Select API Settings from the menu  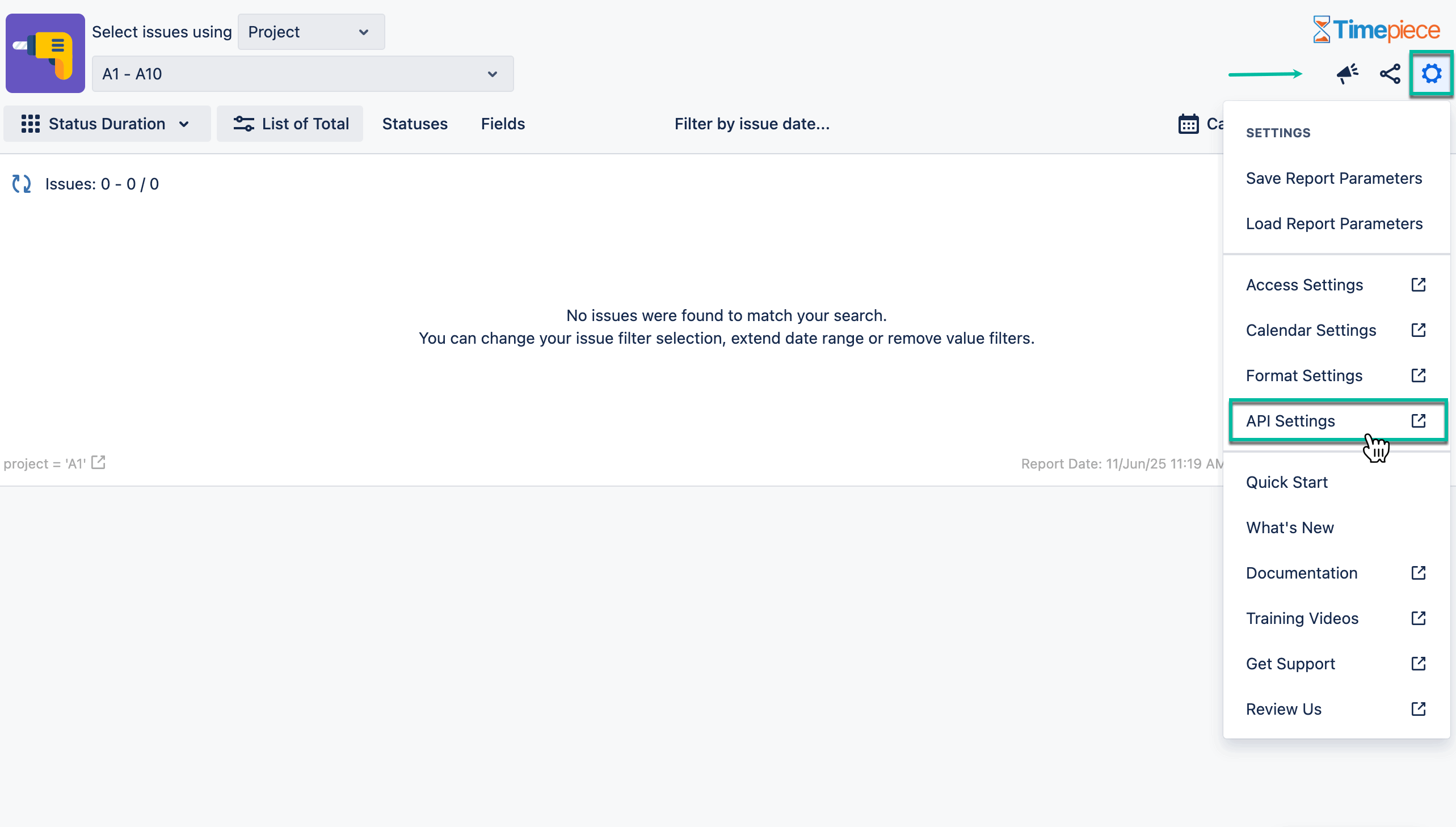[1290, 421]
